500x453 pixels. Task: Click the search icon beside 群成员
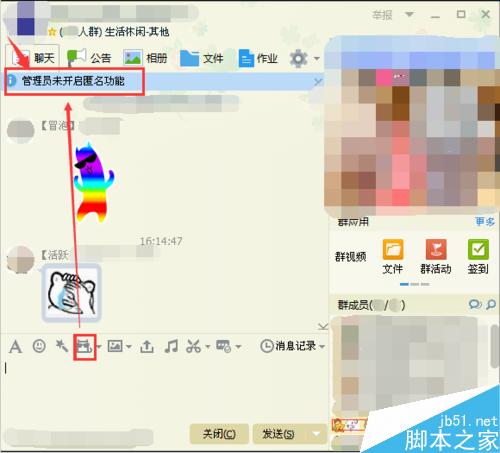[x=491, y=304]
